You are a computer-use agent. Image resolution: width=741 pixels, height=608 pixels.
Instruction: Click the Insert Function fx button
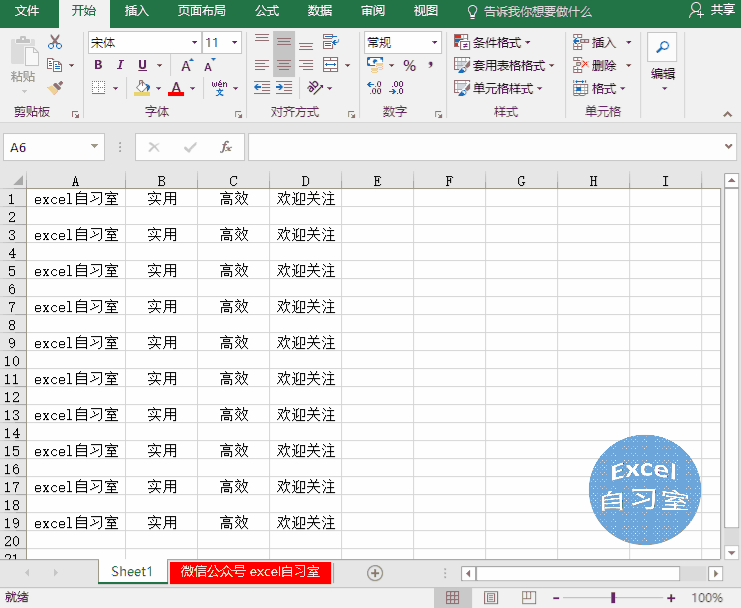pyautogui.click(x=226, y=147)
